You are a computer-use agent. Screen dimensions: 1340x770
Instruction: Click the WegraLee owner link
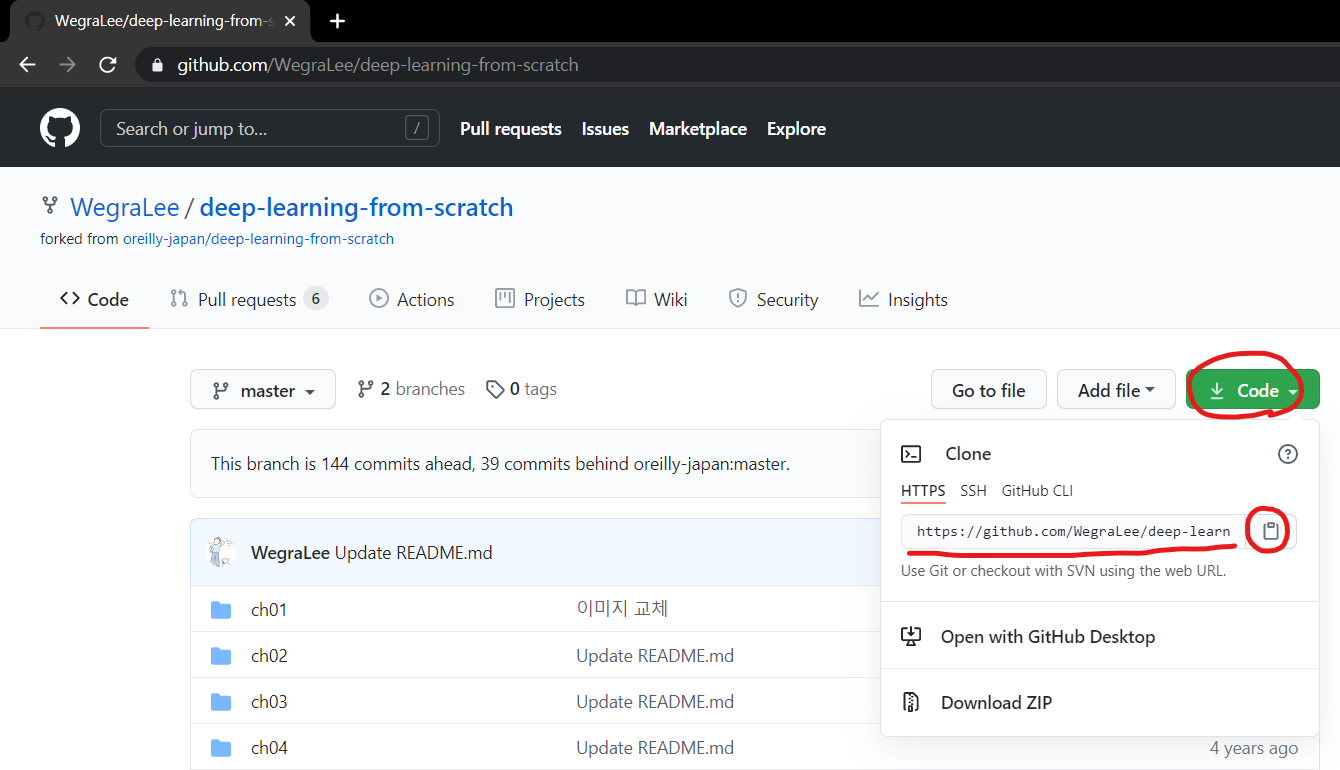coord(125,208)
